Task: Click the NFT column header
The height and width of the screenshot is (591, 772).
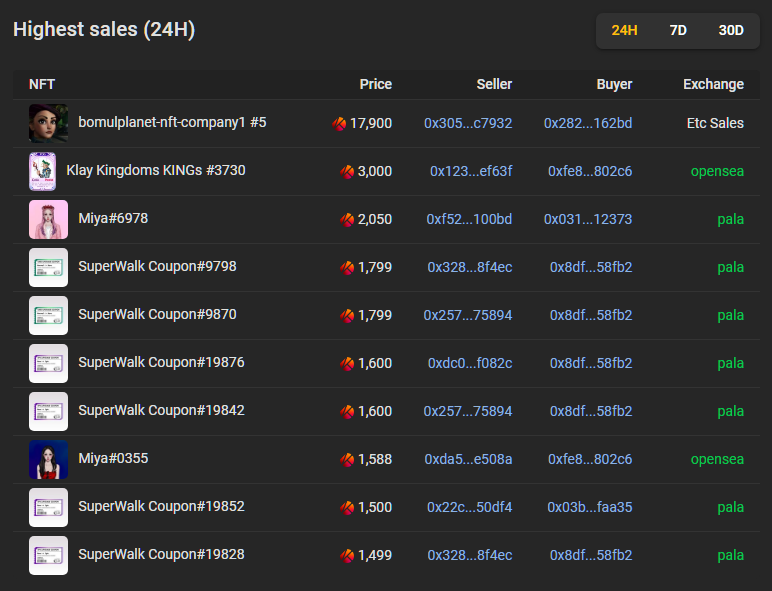Action: pos(42,84)
